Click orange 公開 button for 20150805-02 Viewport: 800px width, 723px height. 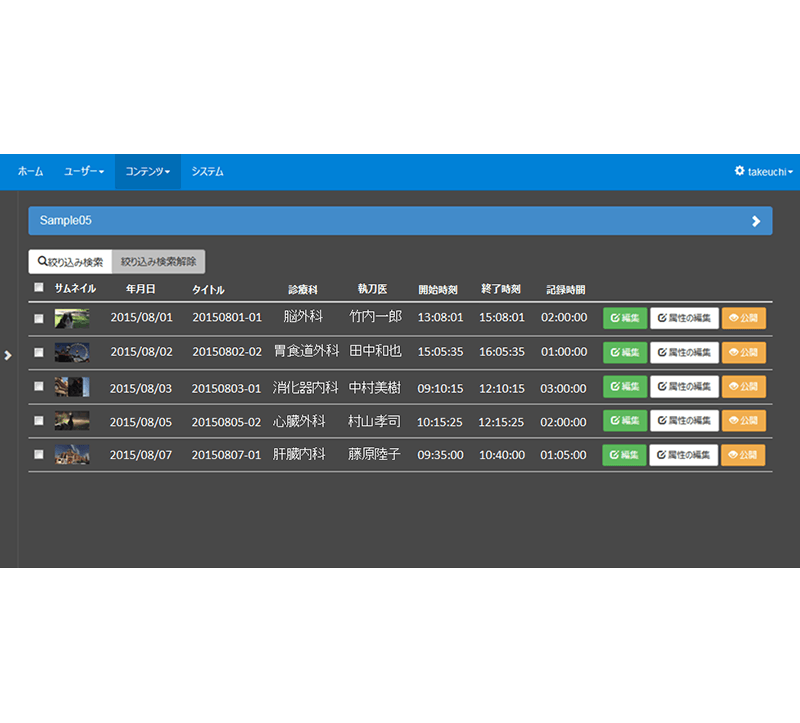(744, 420)
